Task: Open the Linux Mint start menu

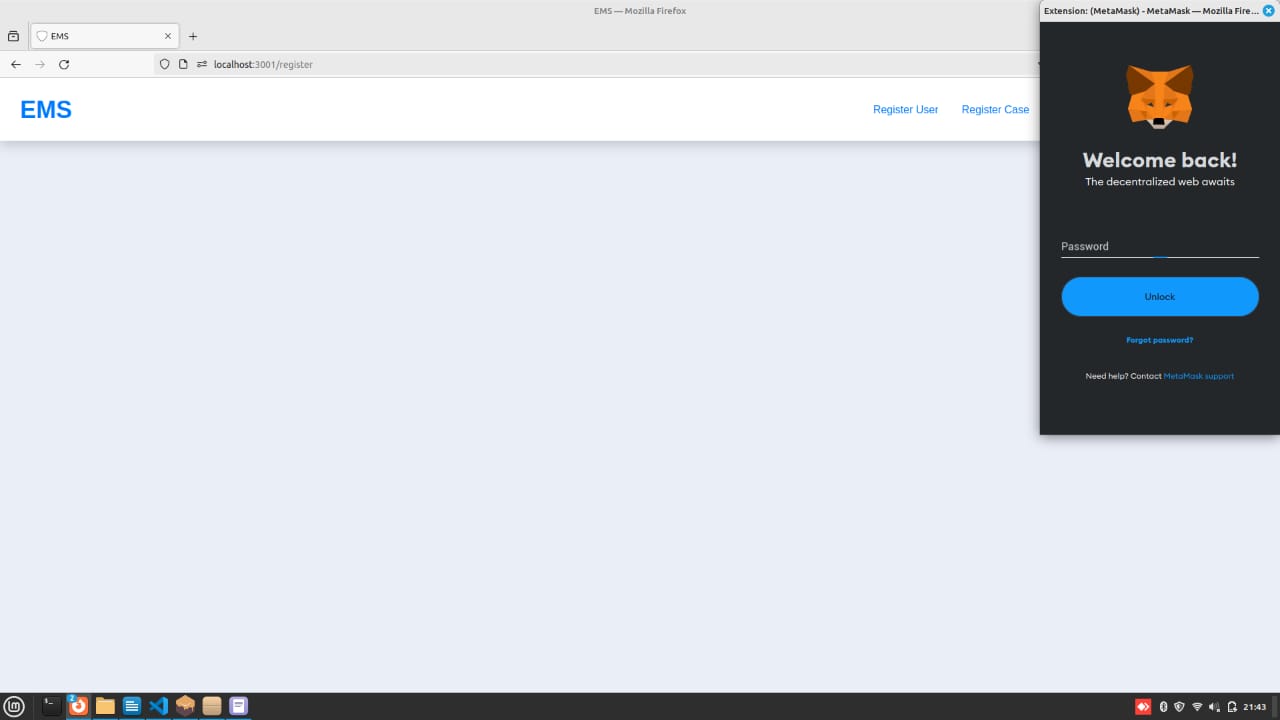Action: pos(14,706)
